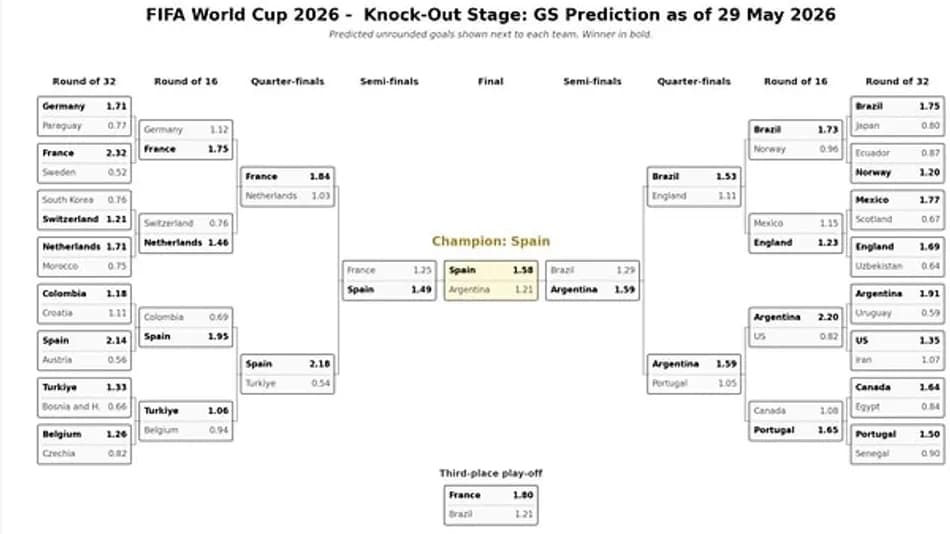This screenshot has width=950, height=534.
Task: Click the France vs Netherlands quarter-final box
Action: (288, 186)
